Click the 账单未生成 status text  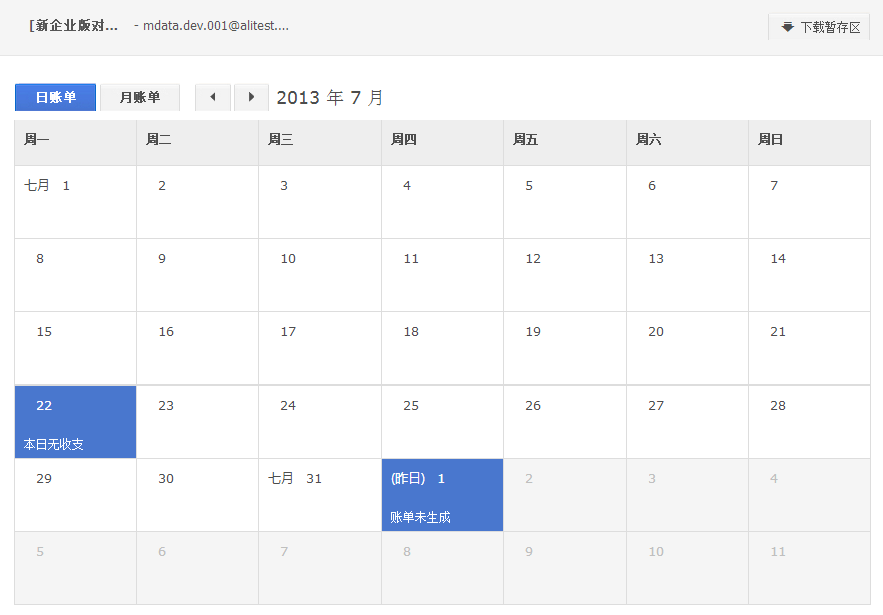(x=420, y=517)
